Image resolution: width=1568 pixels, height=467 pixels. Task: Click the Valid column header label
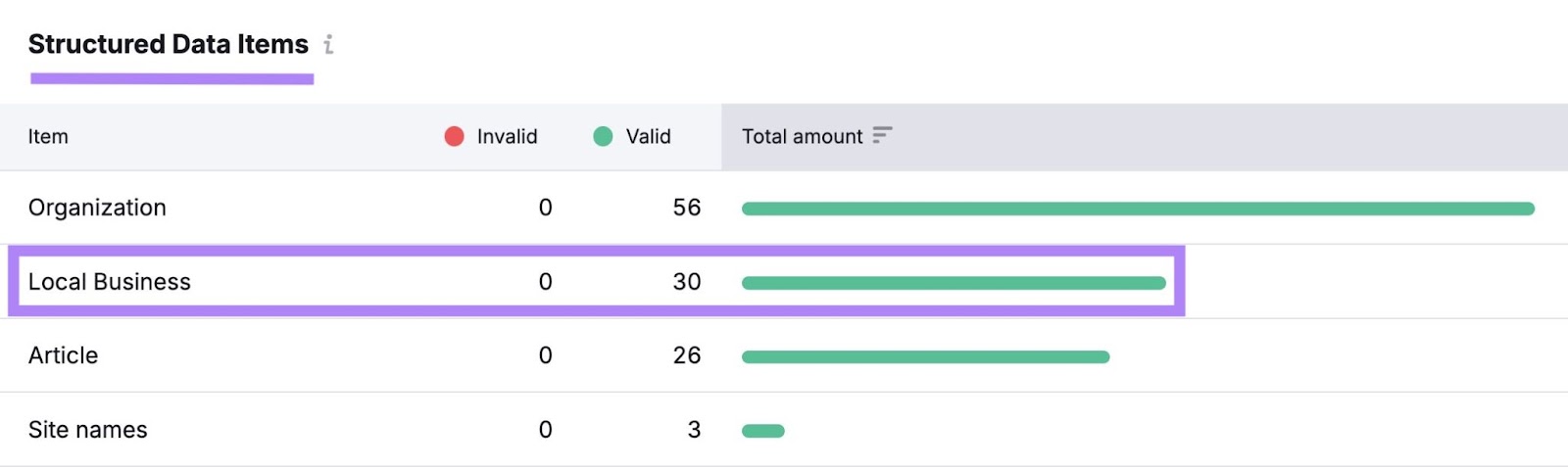click(x=648, y=136)
